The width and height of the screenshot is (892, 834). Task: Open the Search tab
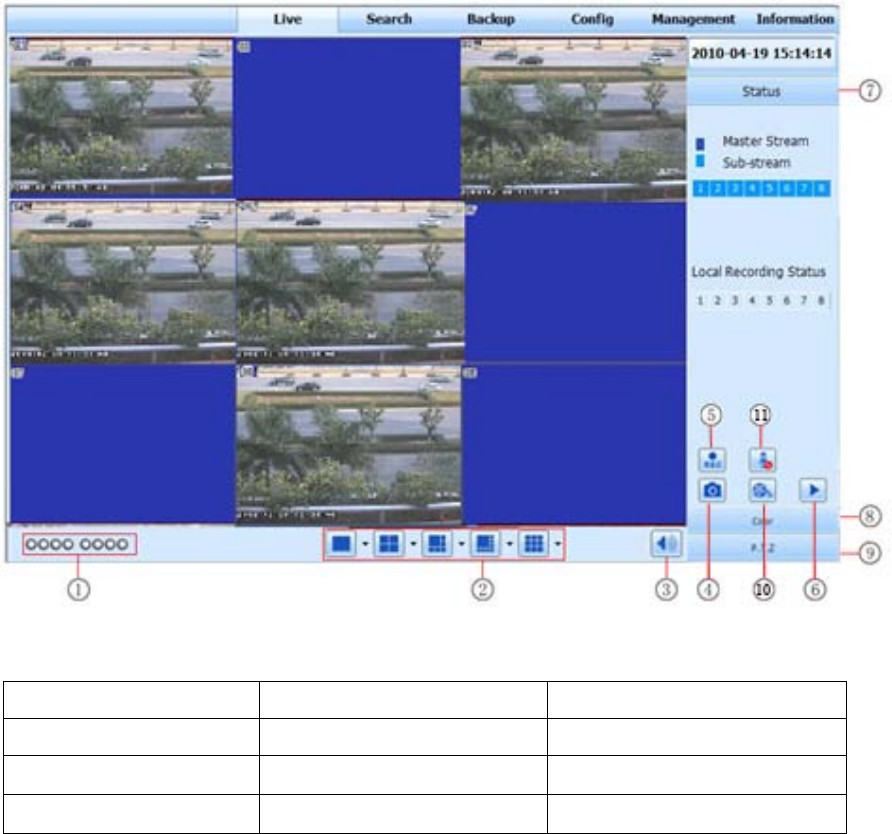coord(389,19)
